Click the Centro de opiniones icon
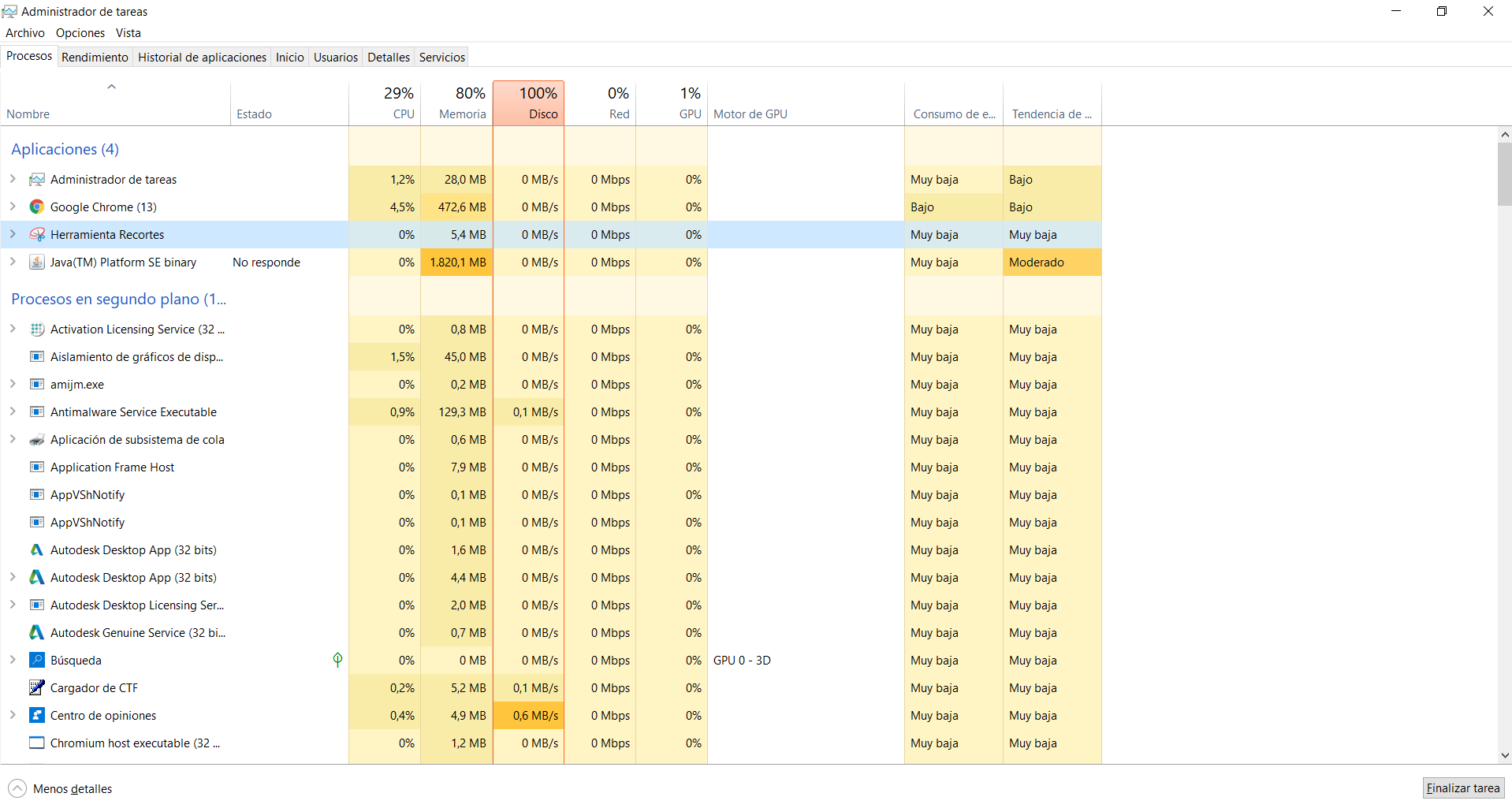Viewport: 1512px width, 808px height. (x=36, y=716)
